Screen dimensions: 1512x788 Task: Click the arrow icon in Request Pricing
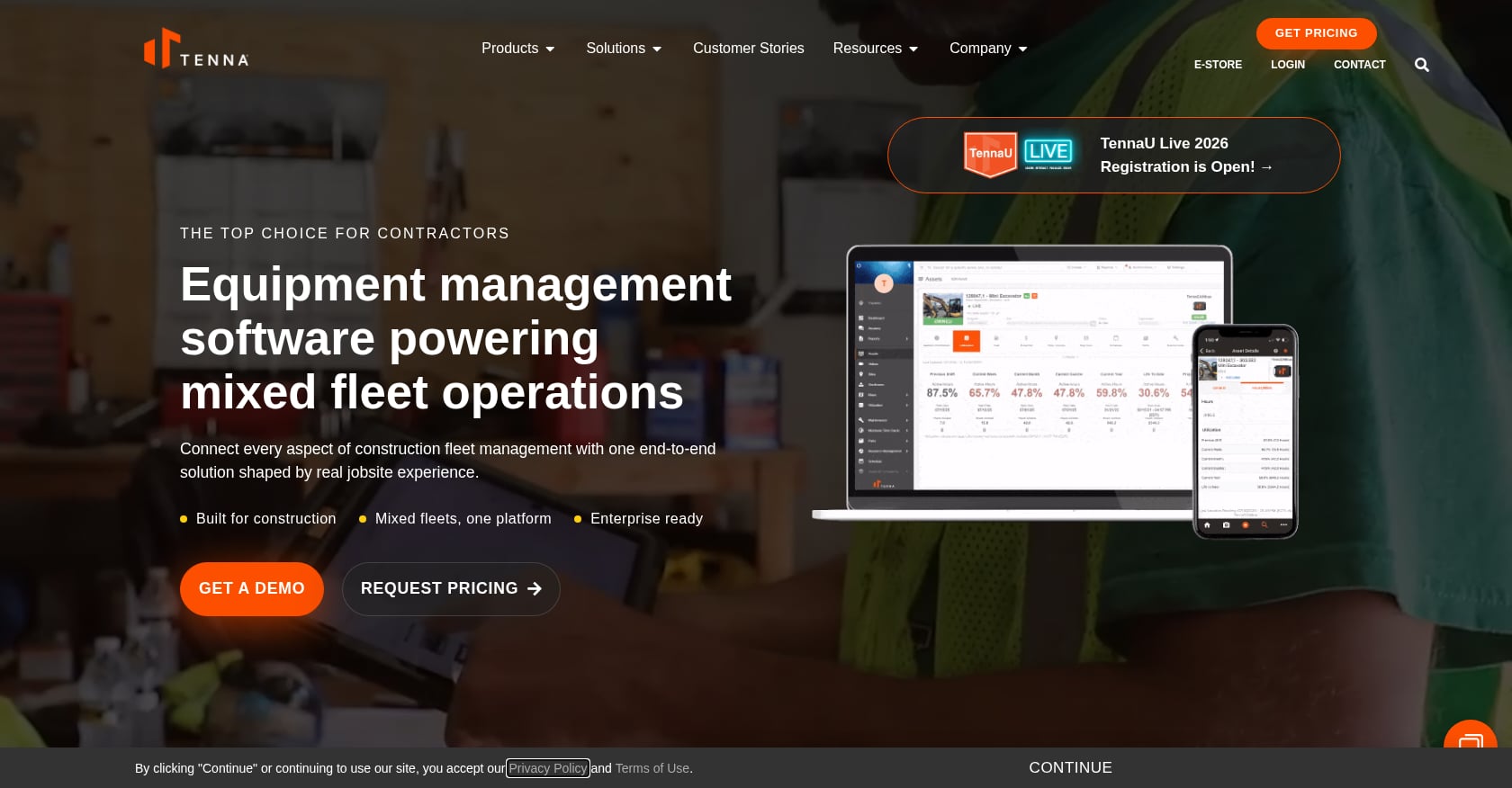tap(535, 588)
